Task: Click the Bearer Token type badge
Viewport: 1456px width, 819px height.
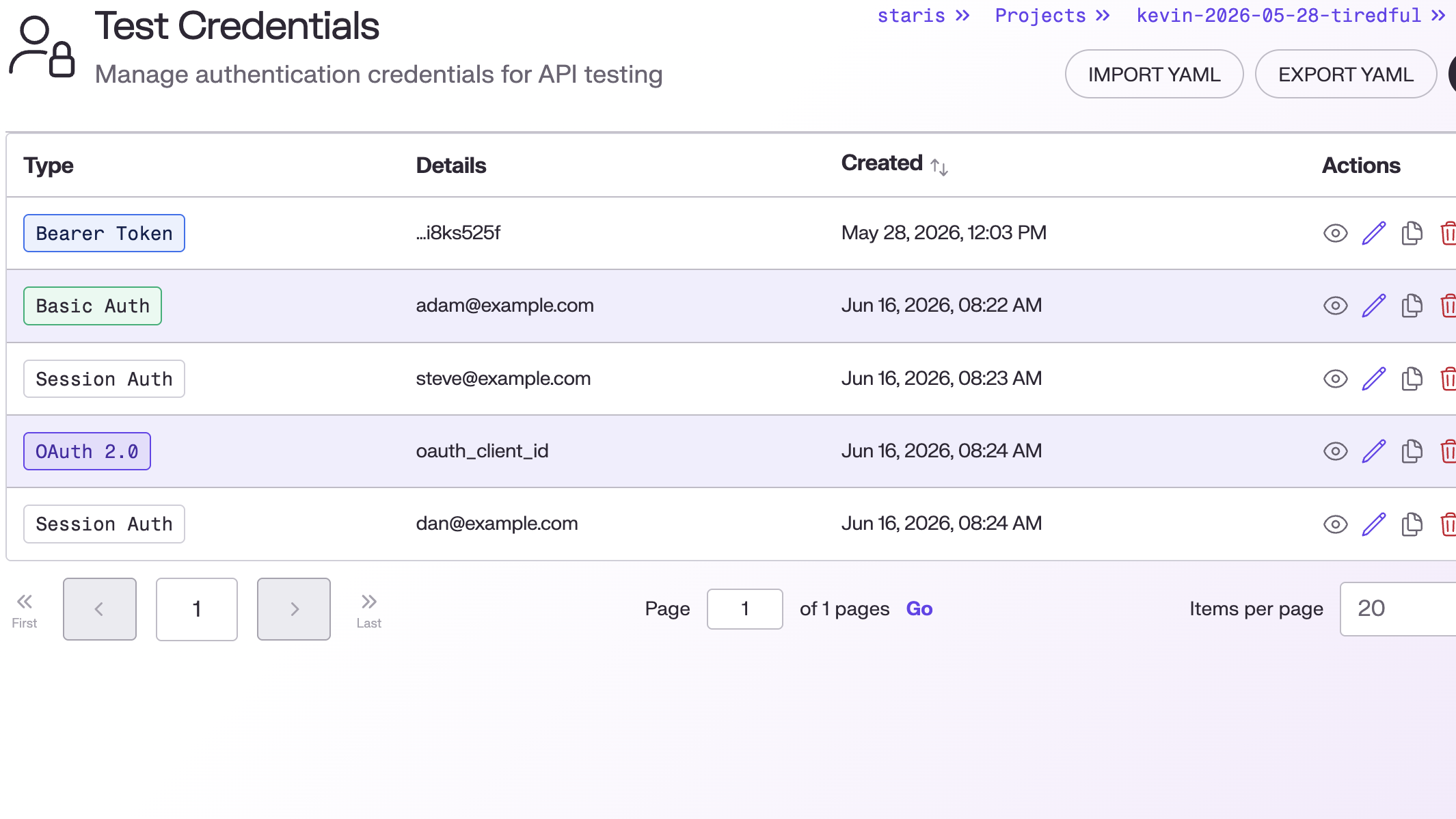Action: [x=104, y=233]
